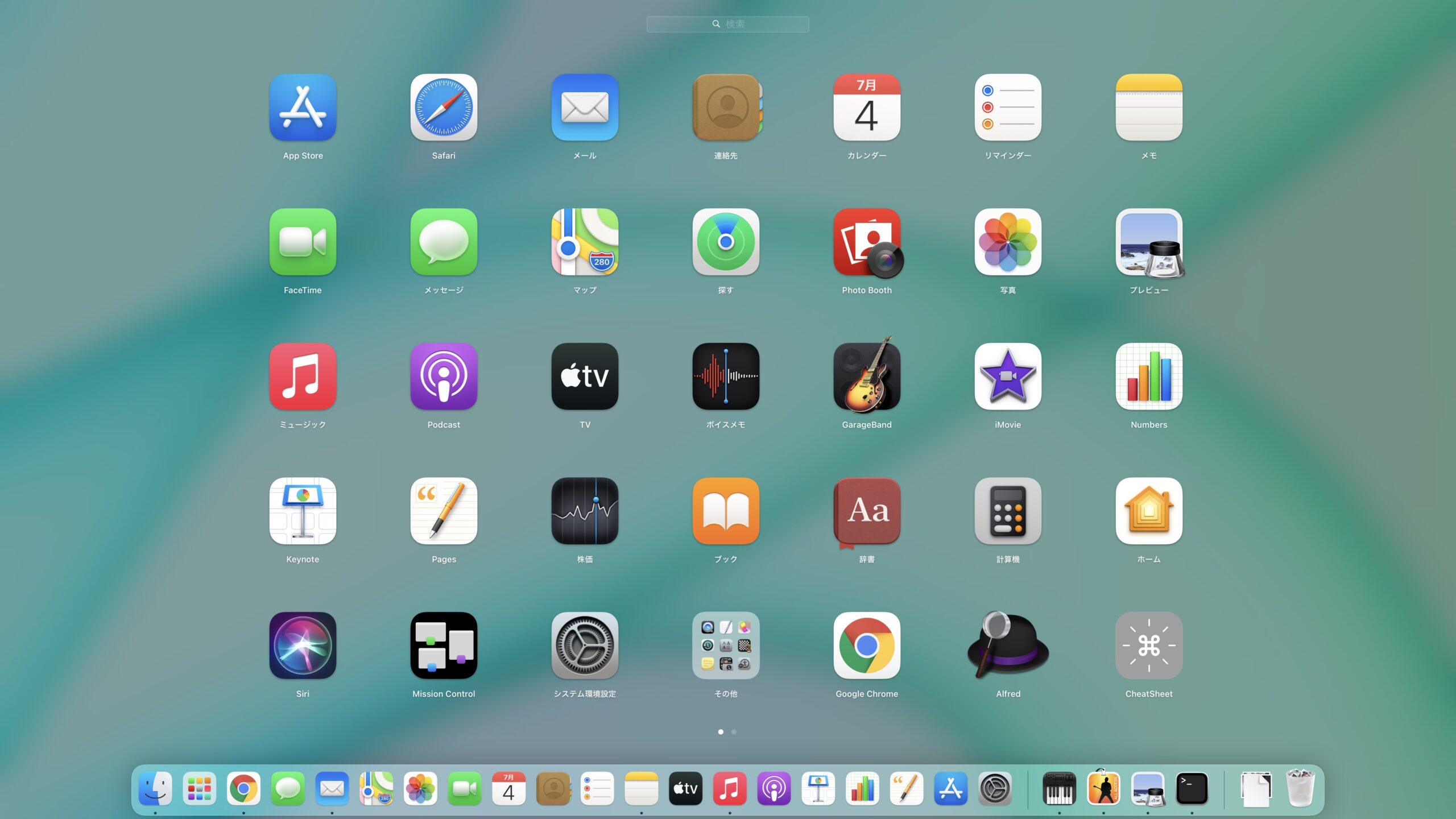Launch FaceTime from Launchpad grid
1456x819 pixels.
click(x=303, y=242)
